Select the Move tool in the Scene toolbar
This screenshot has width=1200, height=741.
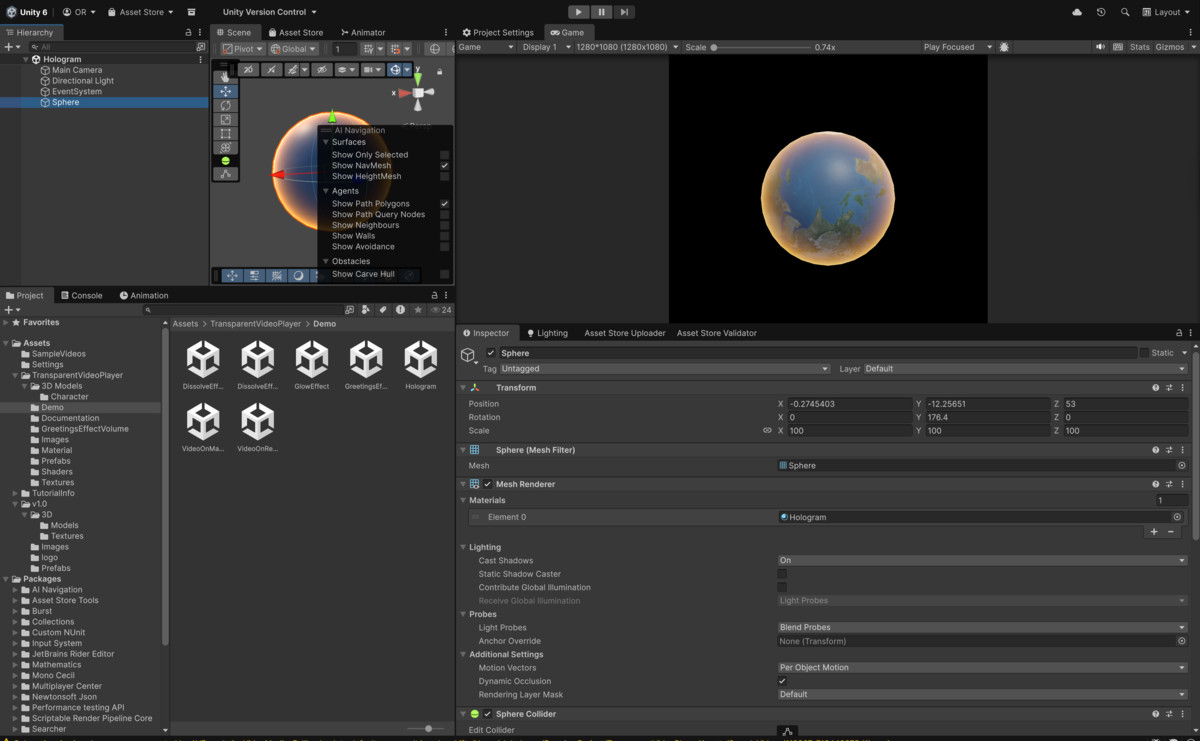[x=225, y=91]
